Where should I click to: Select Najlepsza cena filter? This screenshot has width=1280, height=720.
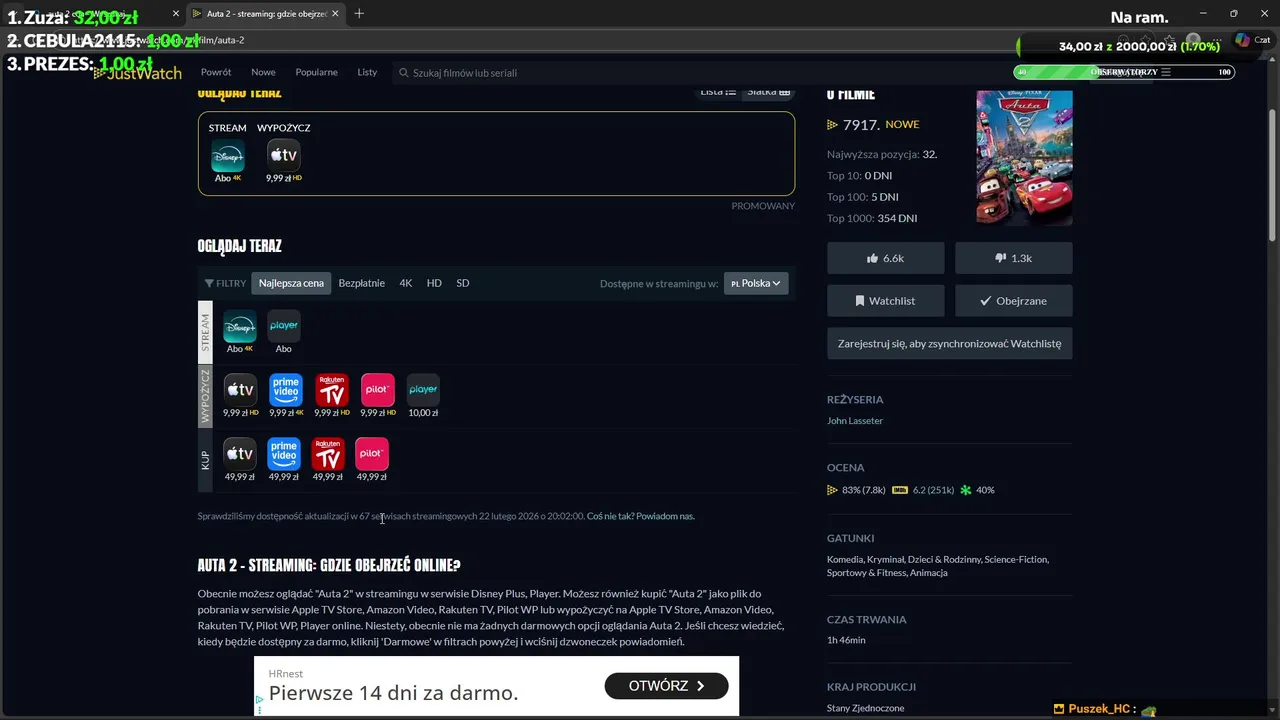291,283
